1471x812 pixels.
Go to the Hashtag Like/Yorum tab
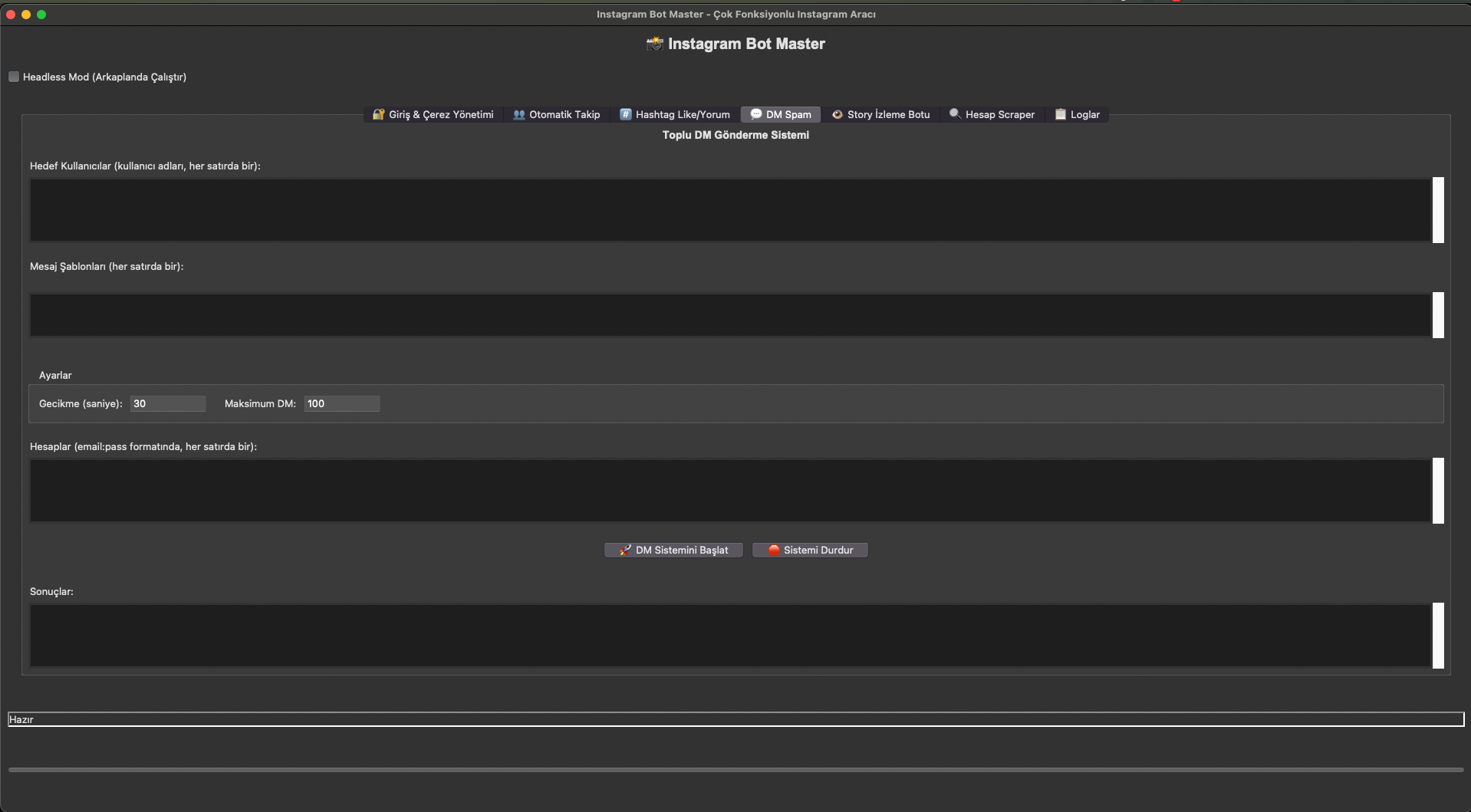click(675, 114)
